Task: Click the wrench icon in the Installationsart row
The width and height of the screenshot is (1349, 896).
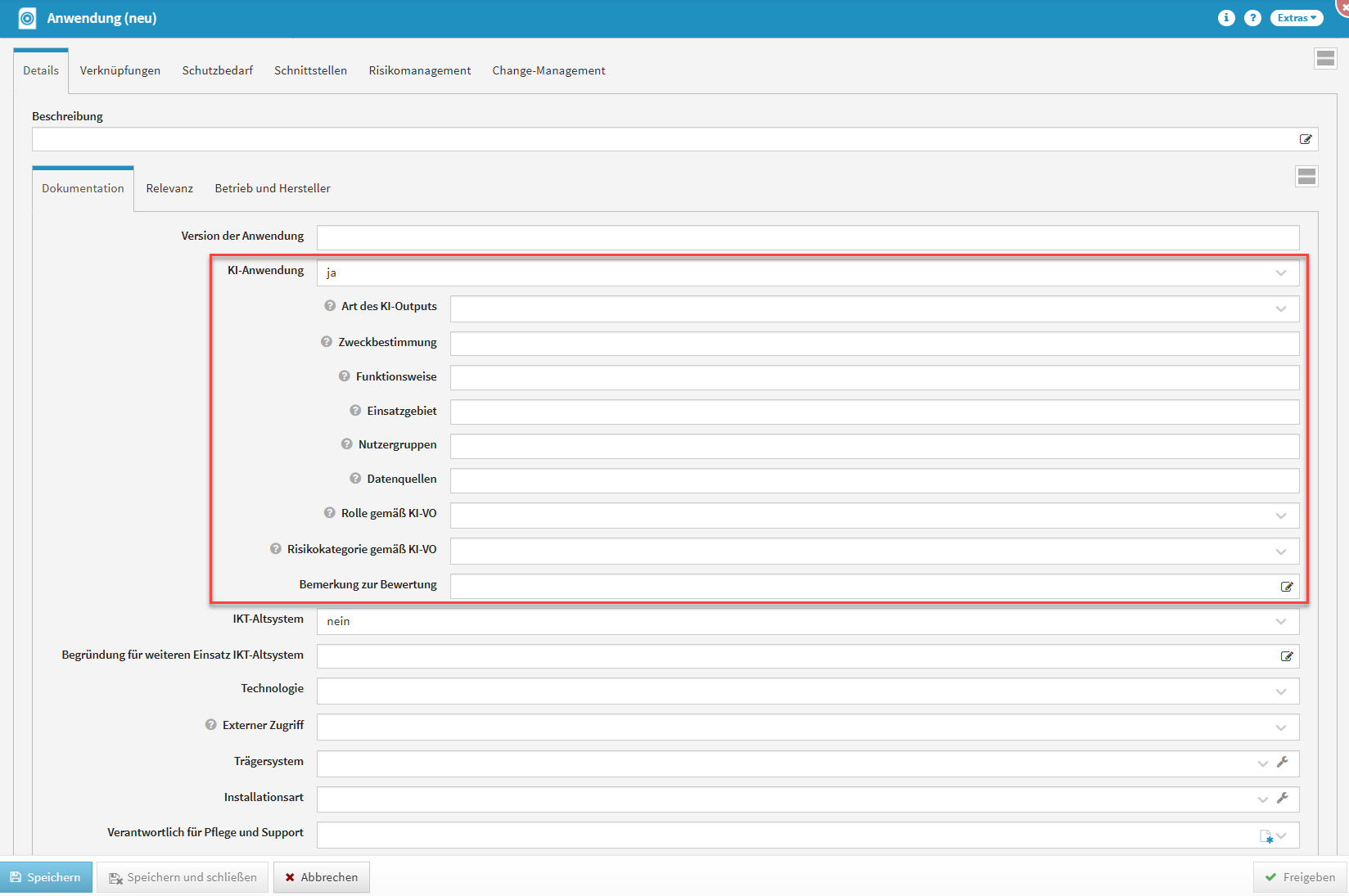Action: 1283,799
